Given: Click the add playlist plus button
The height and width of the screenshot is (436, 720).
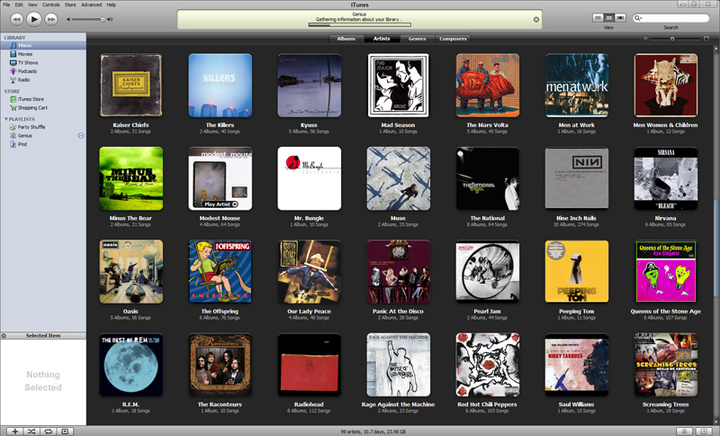Looking at the screenshot, I should [13, 430].
